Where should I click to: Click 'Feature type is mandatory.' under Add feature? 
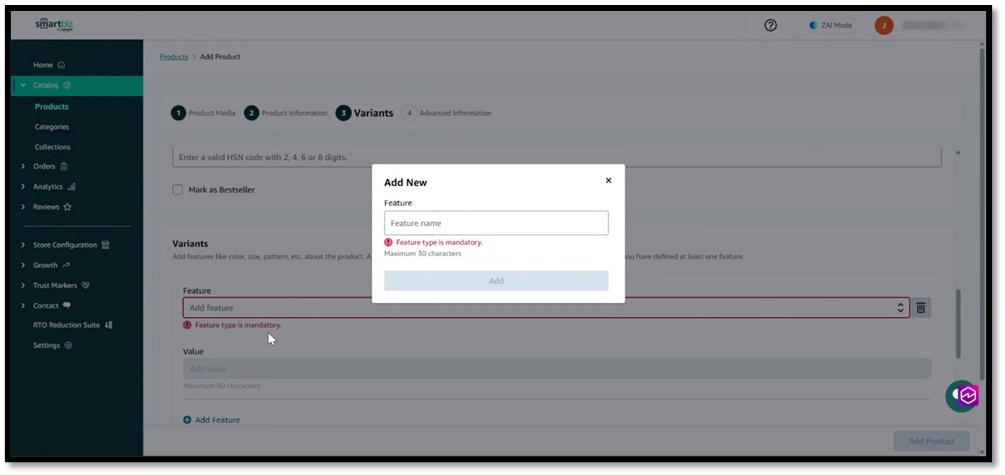coord(238,325)
